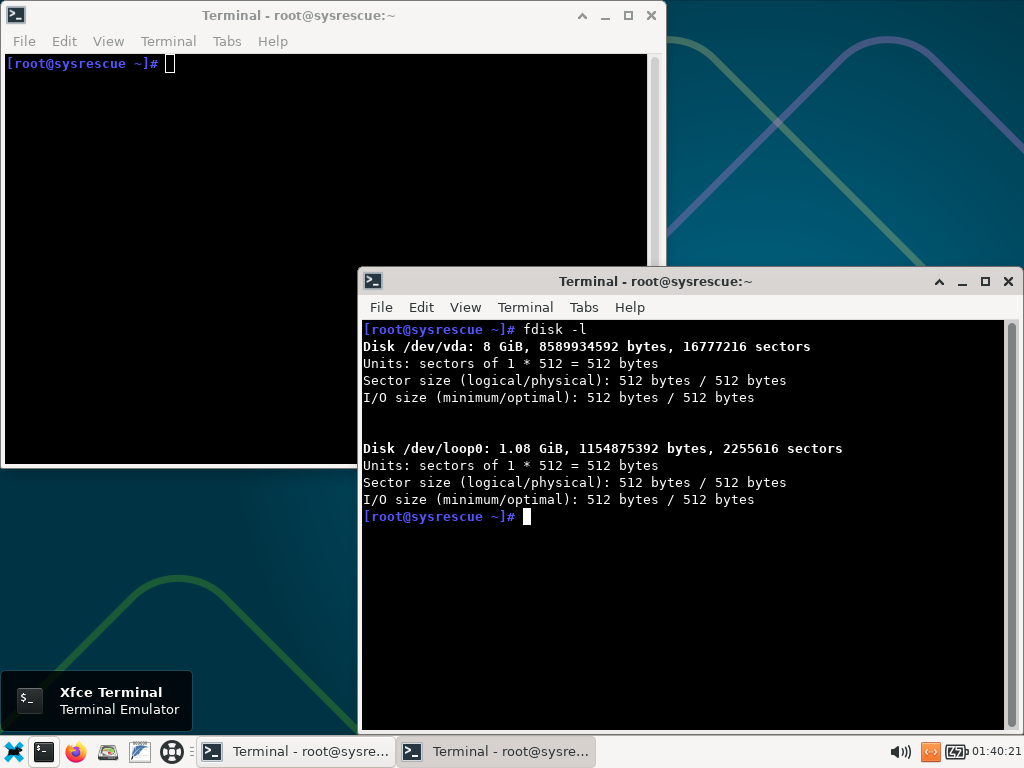Minimize the back terminal window
1024x768 pixels.
(x=605, y=16)
